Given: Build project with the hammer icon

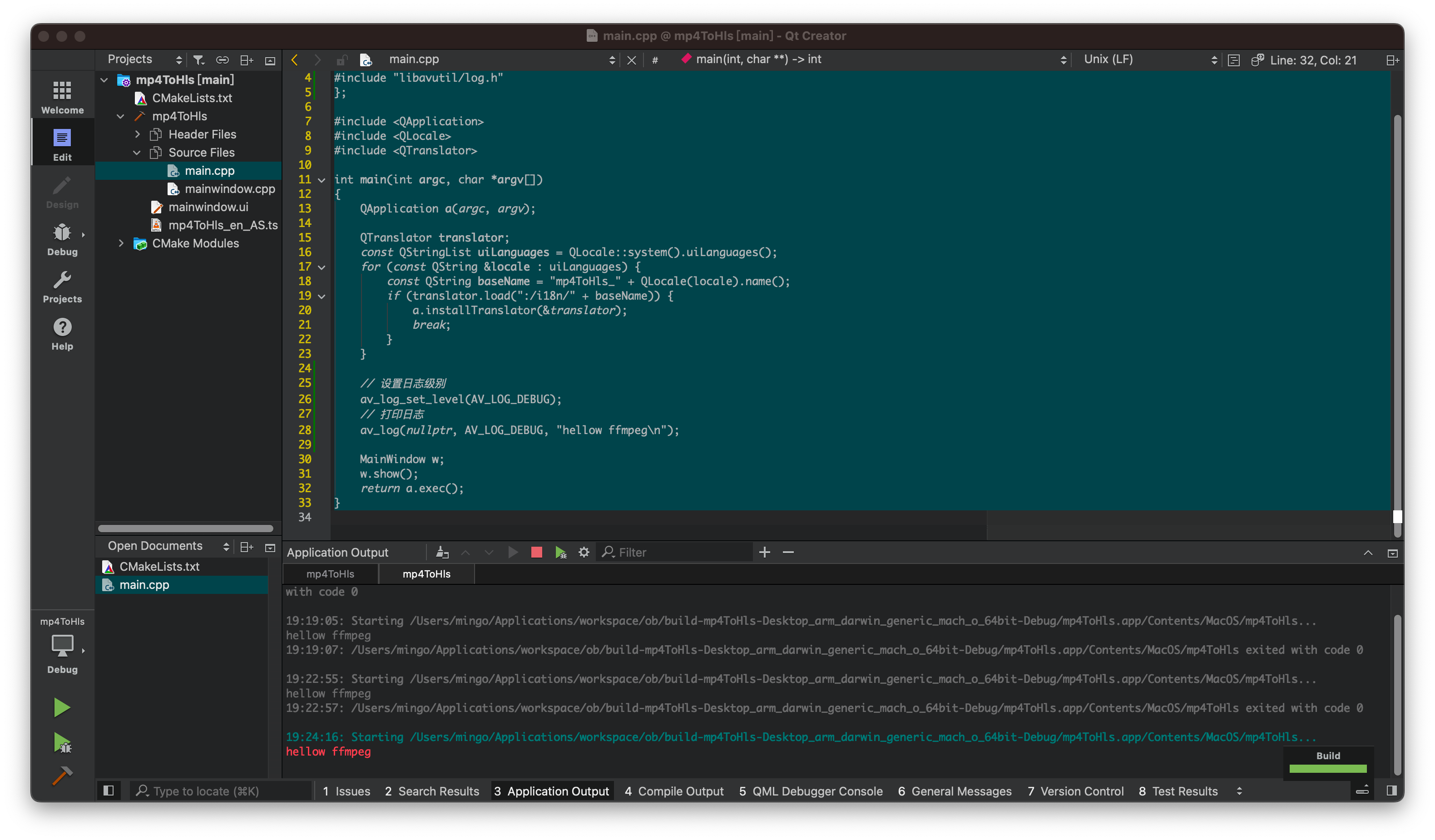Looking at the screenshot, I should [61, 775].
